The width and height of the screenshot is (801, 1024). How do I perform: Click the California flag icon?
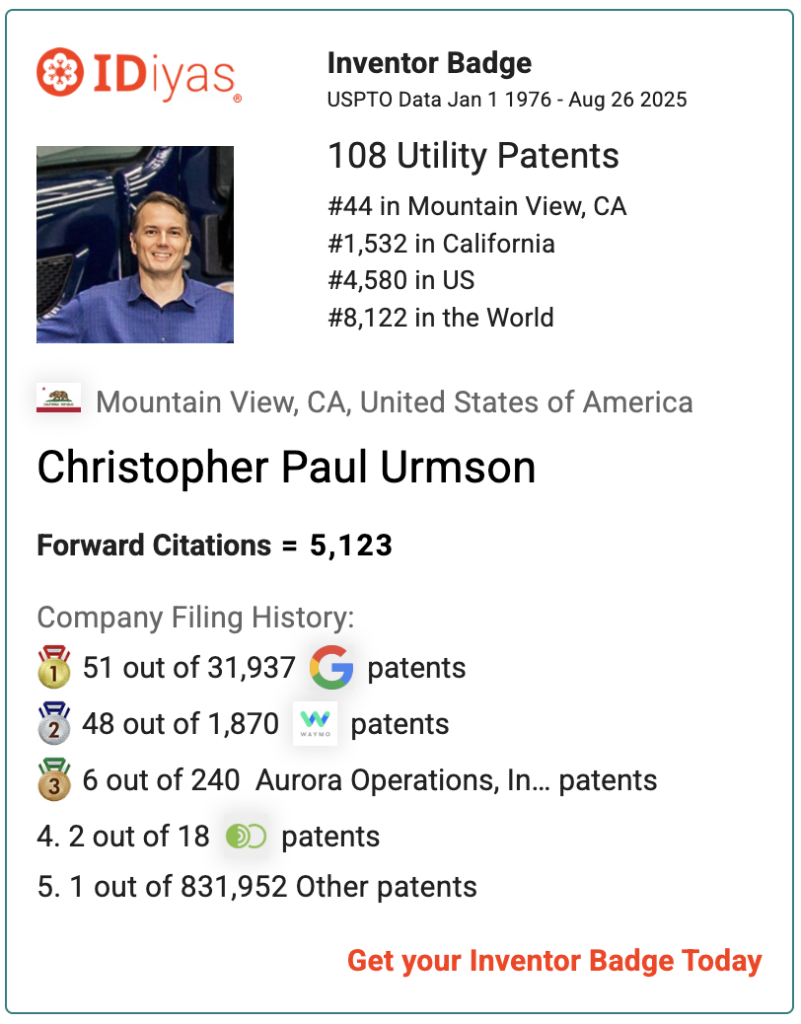(59, 398)
